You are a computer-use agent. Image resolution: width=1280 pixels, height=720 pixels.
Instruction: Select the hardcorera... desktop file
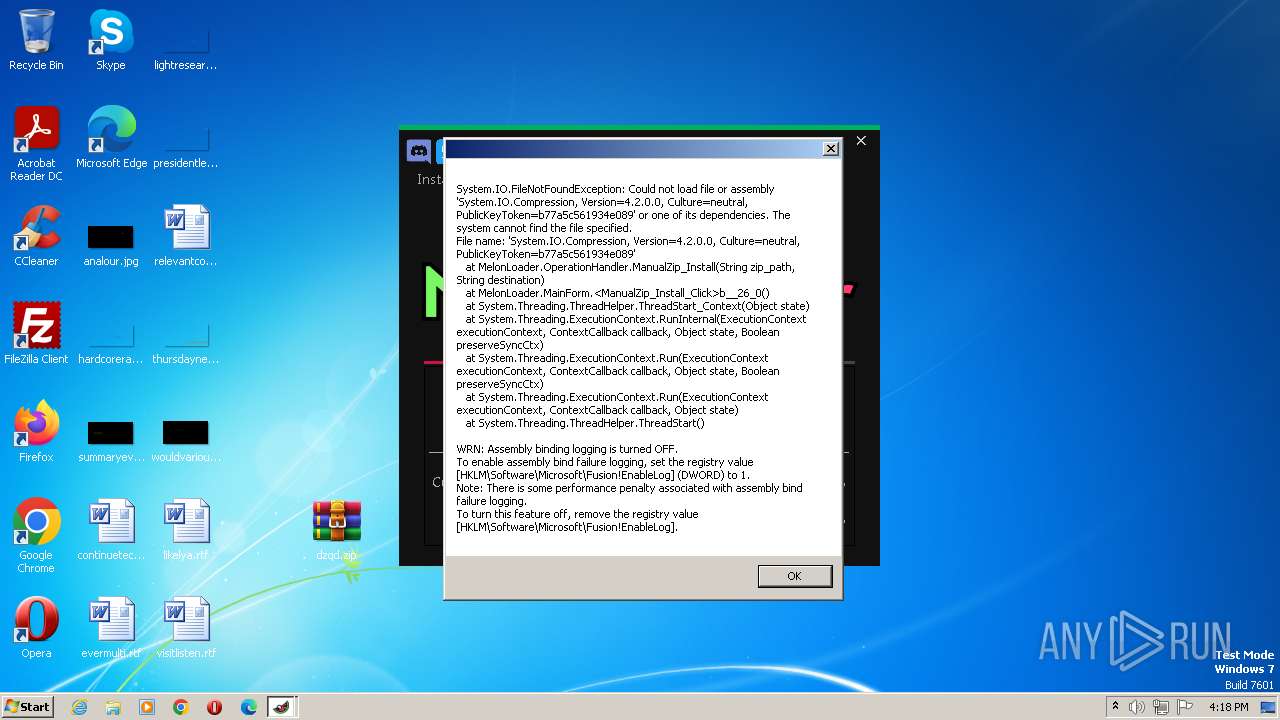coord(111,342)
